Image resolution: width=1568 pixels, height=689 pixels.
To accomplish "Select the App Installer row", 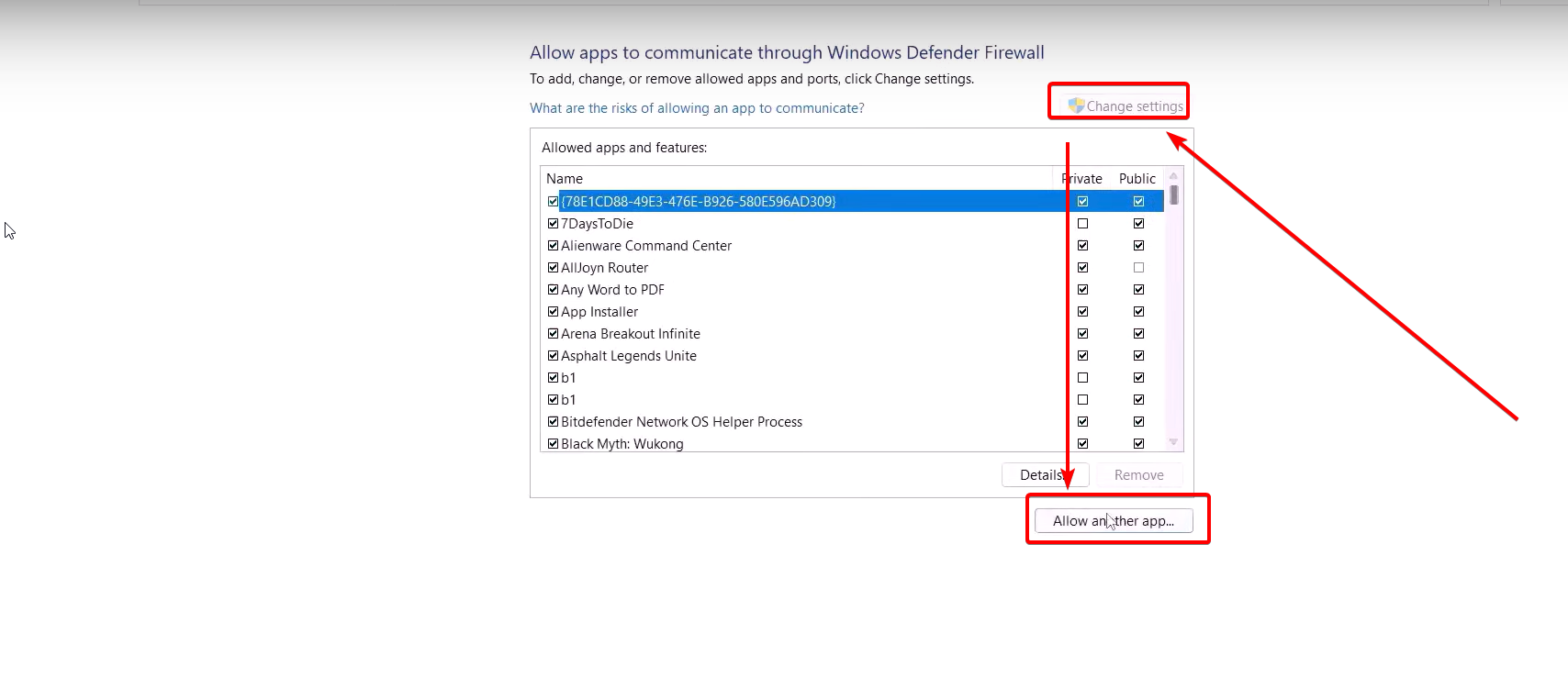I will pos(853,312).
